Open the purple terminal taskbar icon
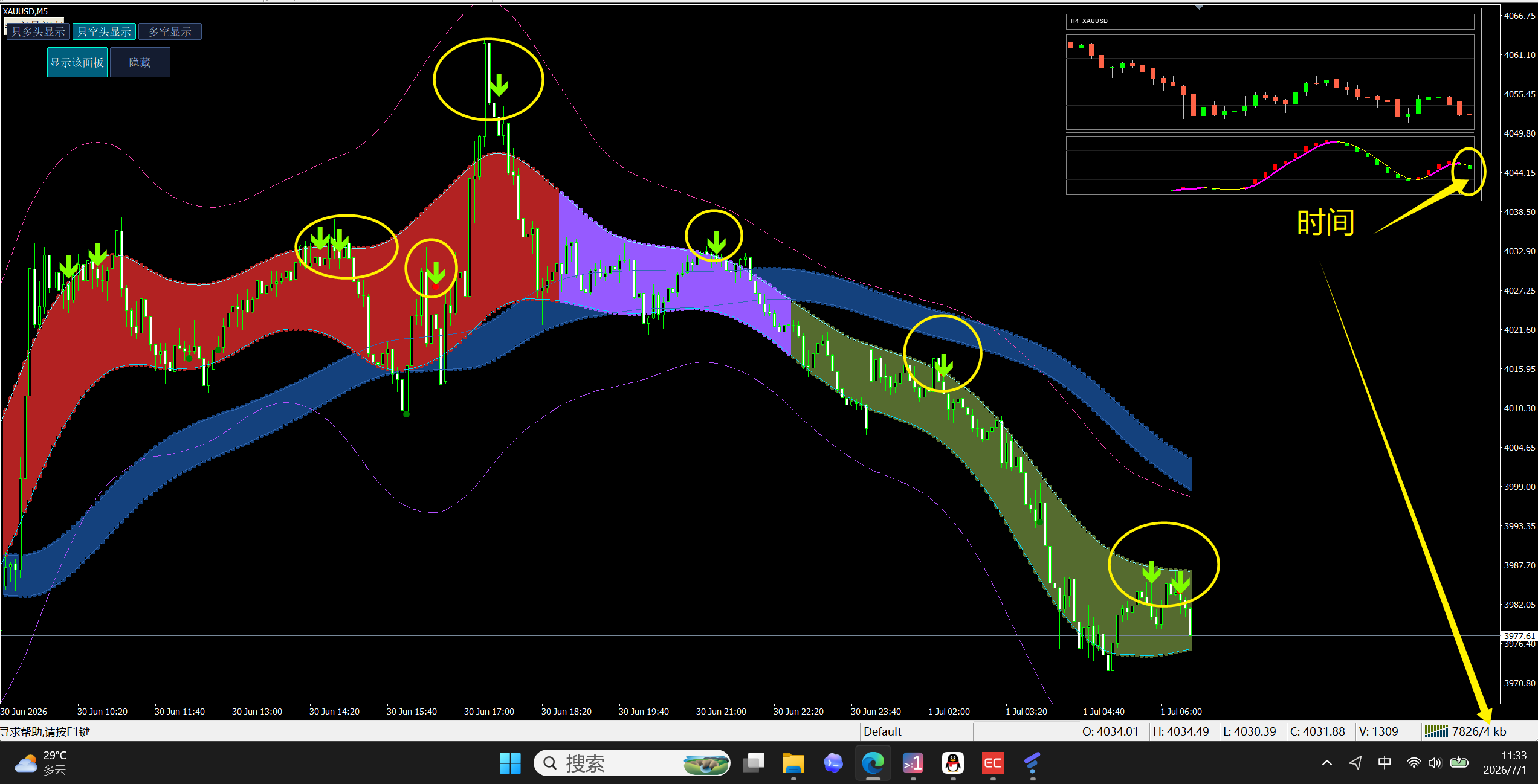1538x784 pixels. (x=913, y=763)
